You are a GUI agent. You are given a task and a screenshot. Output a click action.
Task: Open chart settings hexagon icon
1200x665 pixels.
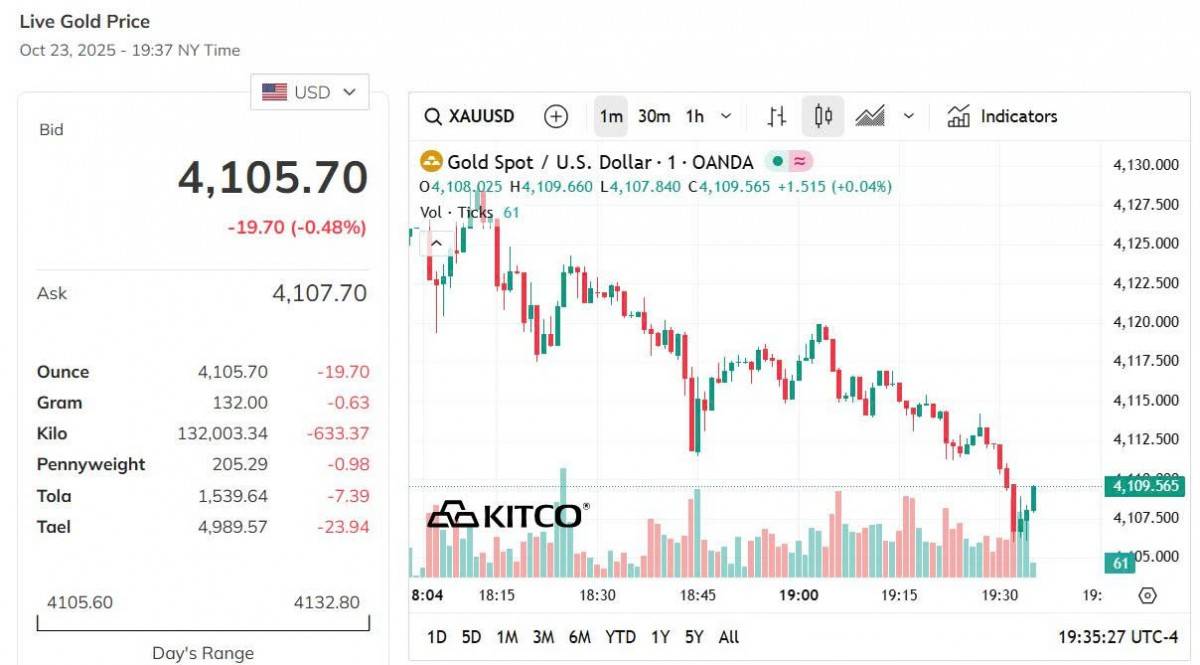click(x=1147, y=596)
